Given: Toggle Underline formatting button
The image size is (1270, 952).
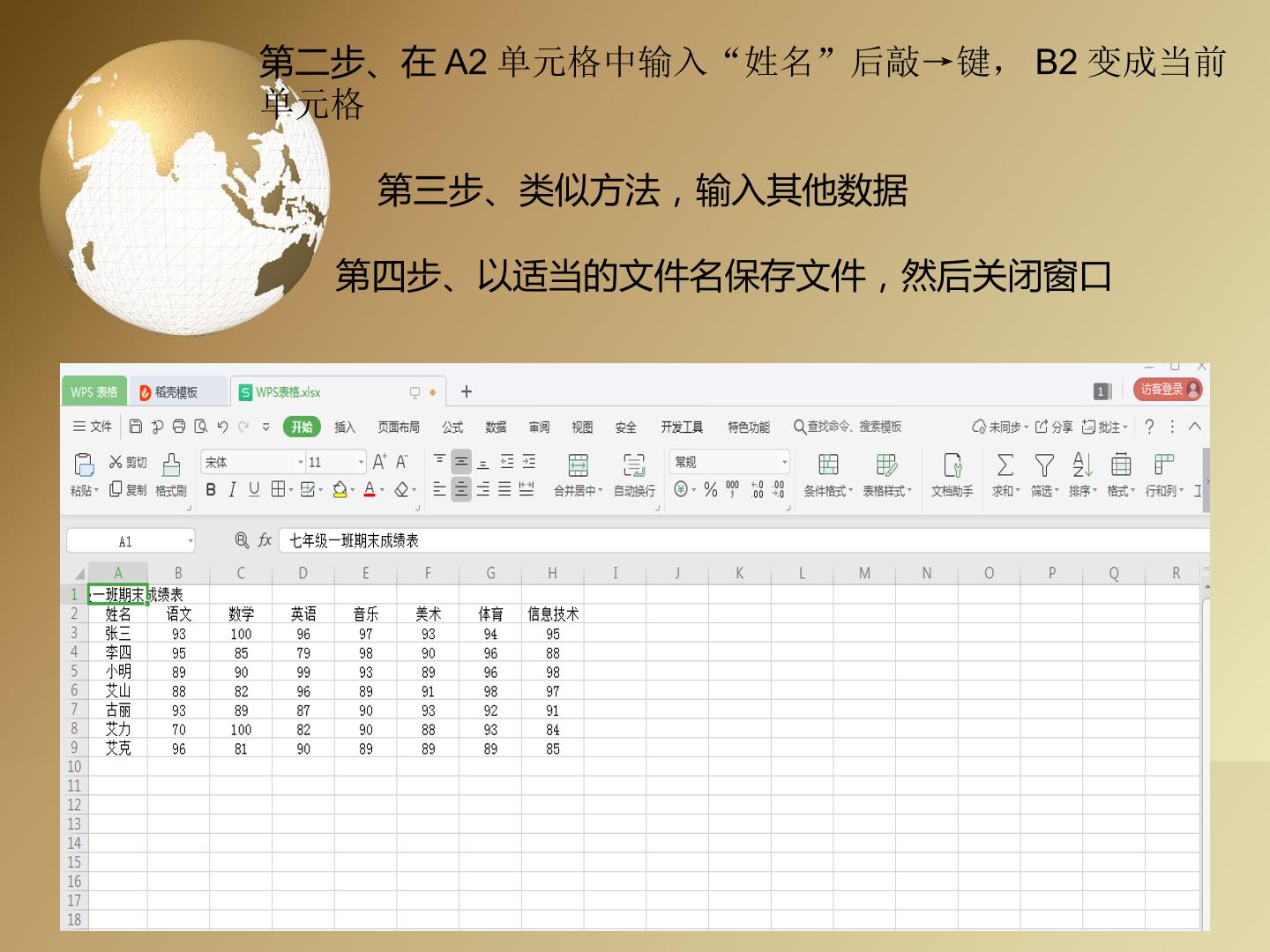Looking at the screenshot, I should click(x=254, y=489).
